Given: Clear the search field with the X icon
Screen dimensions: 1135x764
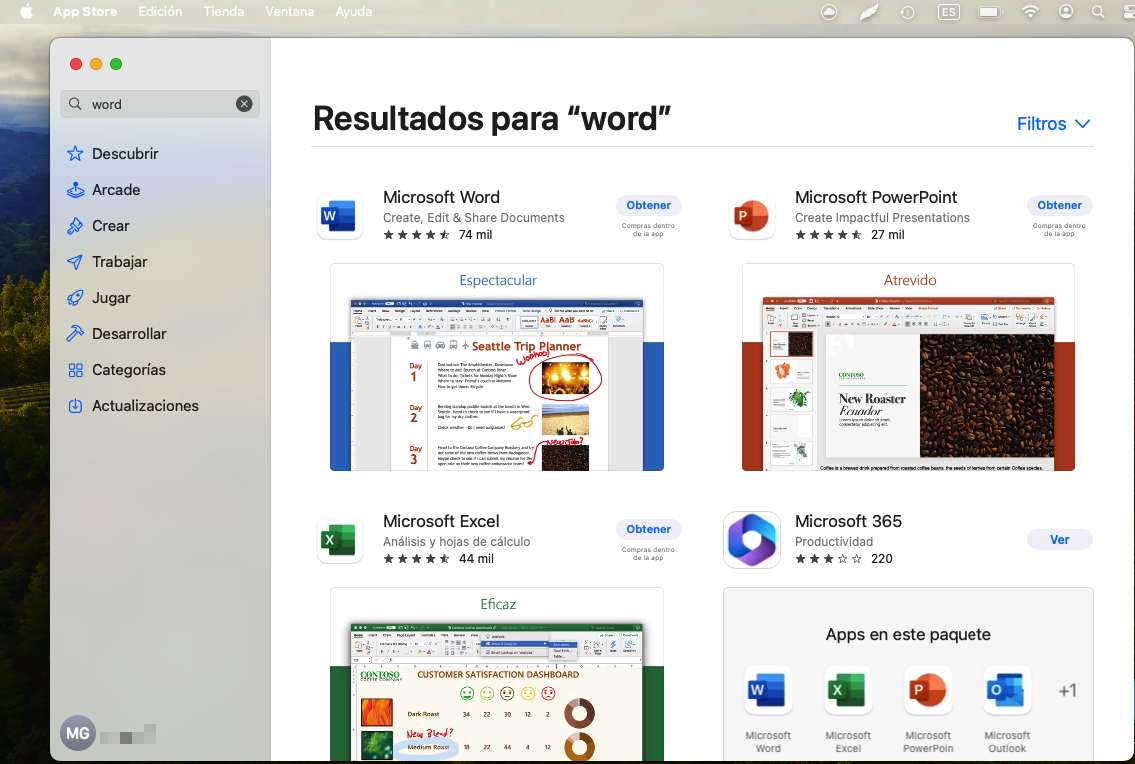Looking at the screenshot, I should pos(244,104).
